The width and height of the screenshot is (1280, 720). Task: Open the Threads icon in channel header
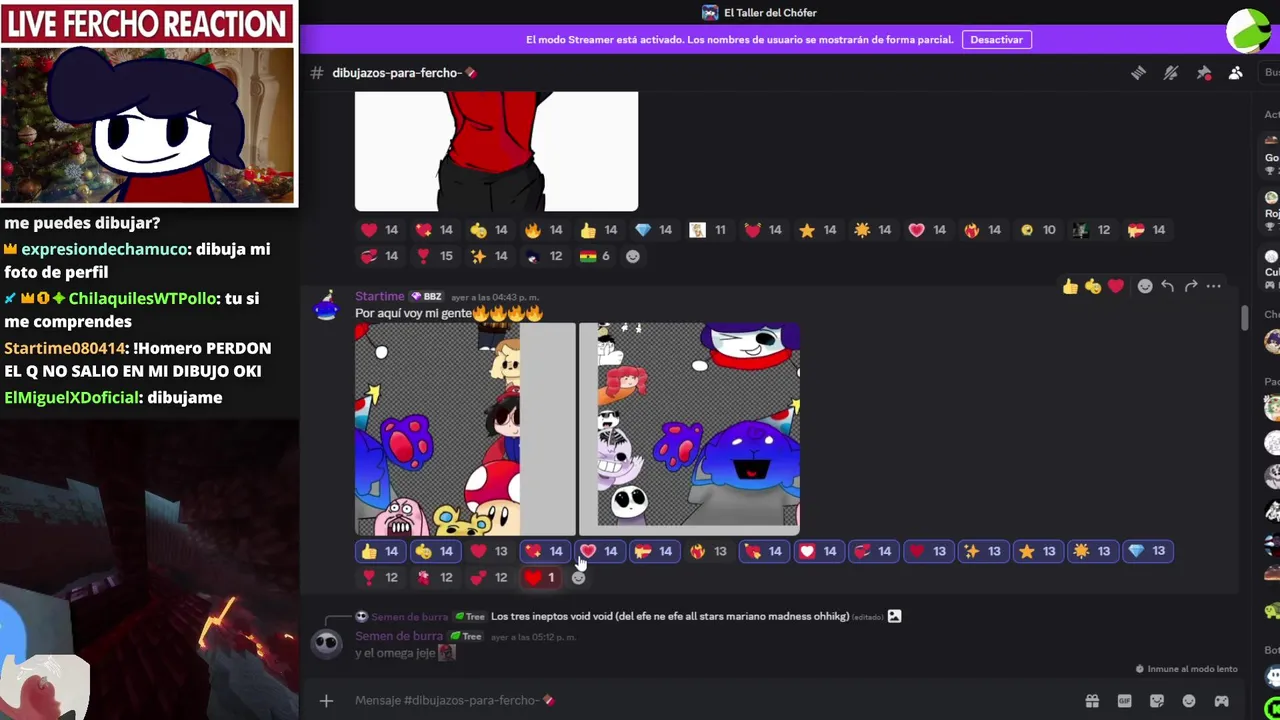(1138, 73)
